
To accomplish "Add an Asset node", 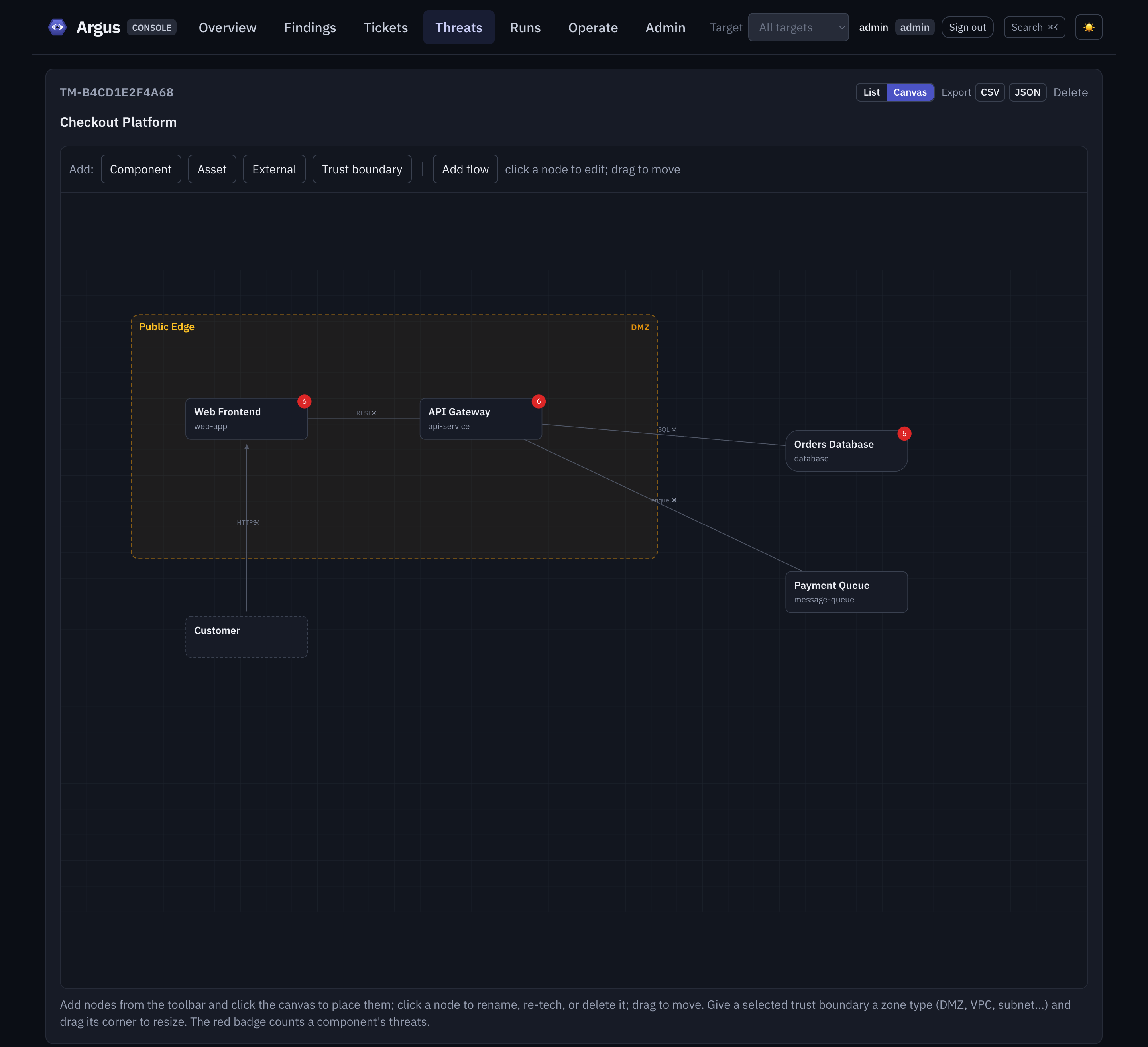I will [x=212, y=169].
